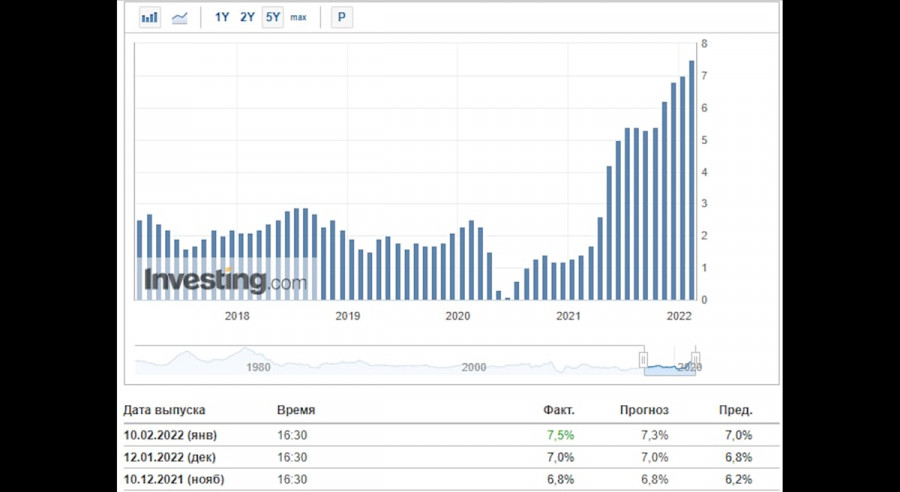
Task: Click the 'Прогноз' column header
Action: (x=644, y=410)
